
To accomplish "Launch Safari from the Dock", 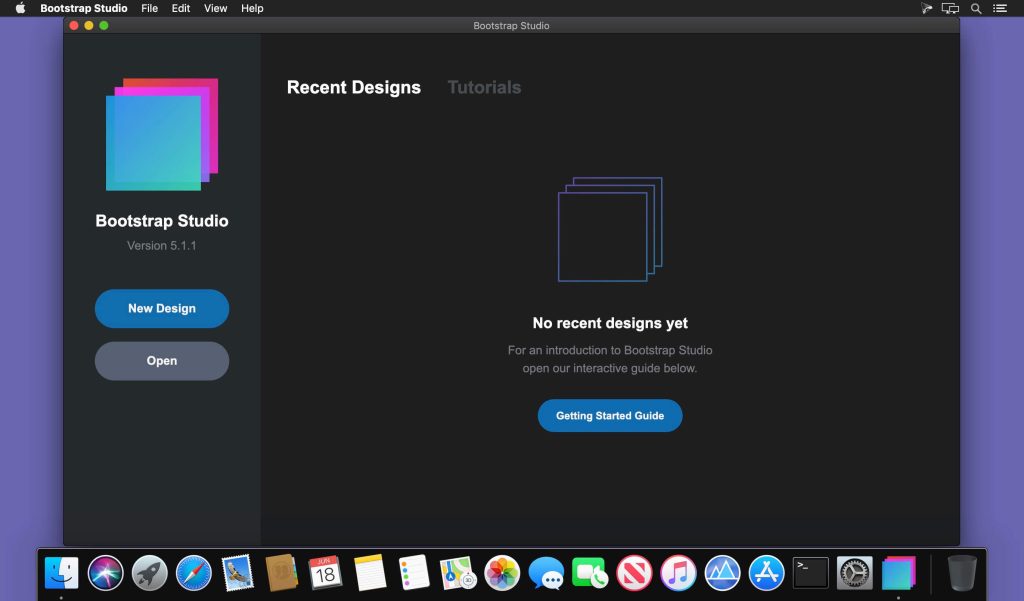I will [x=193, y=573].
